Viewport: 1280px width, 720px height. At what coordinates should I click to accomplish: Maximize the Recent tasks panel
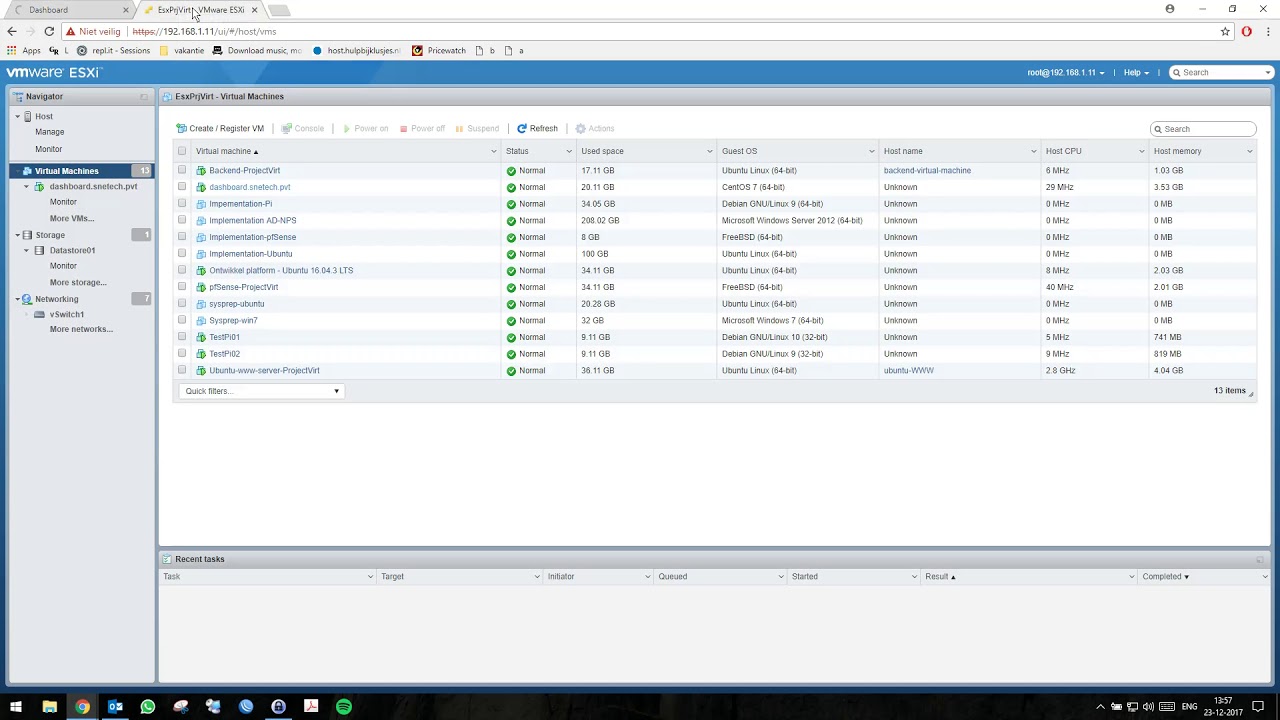coord(1260,559)
